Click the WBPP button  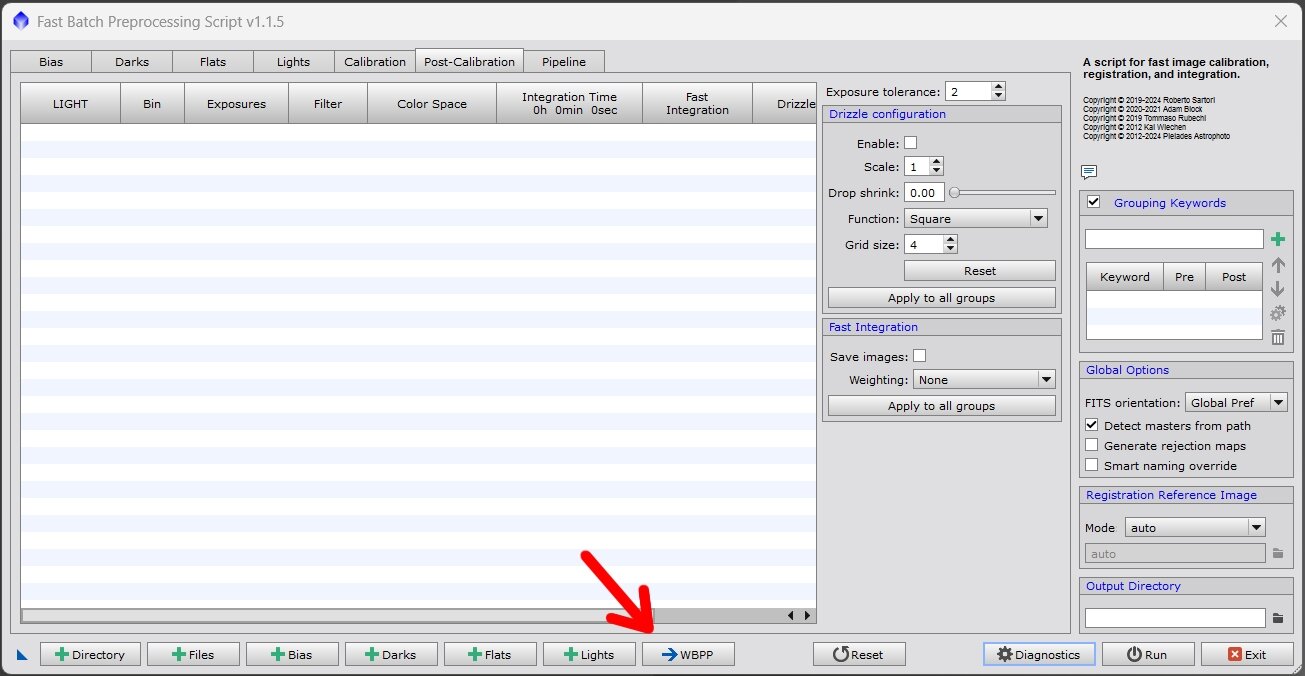(688, 654)
